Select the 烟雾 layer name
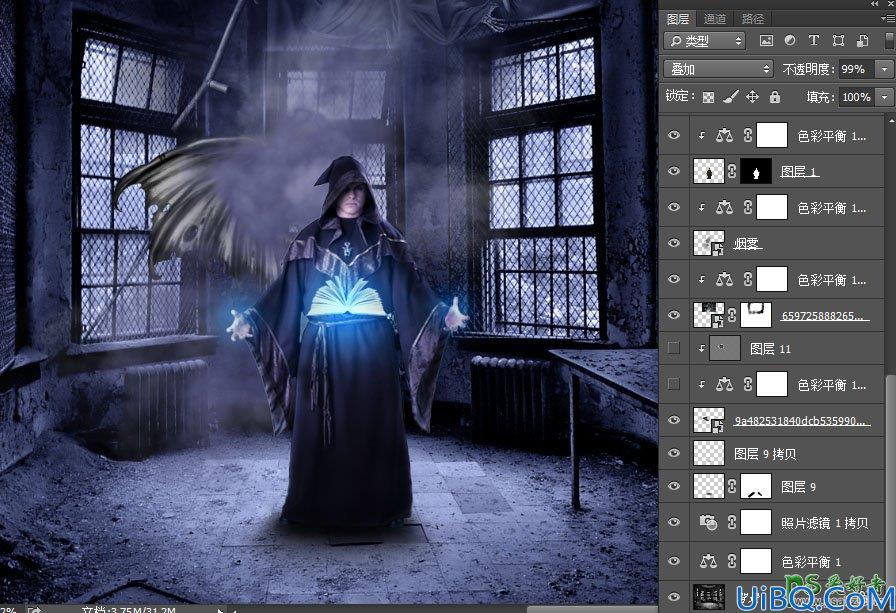Viewport: 896px width, 613px height. [x=747, y=243]
